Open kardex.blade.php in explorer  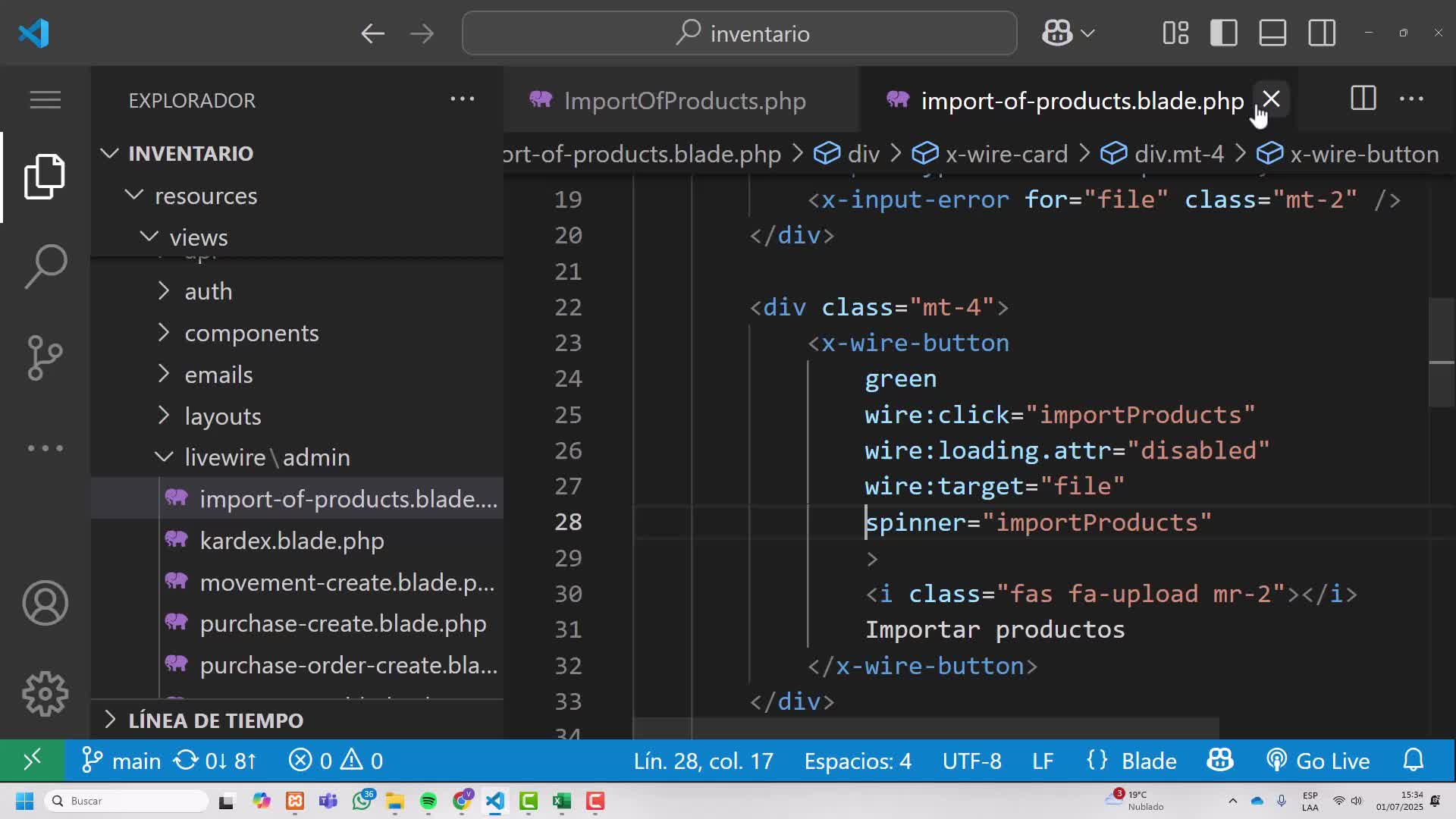297,540
